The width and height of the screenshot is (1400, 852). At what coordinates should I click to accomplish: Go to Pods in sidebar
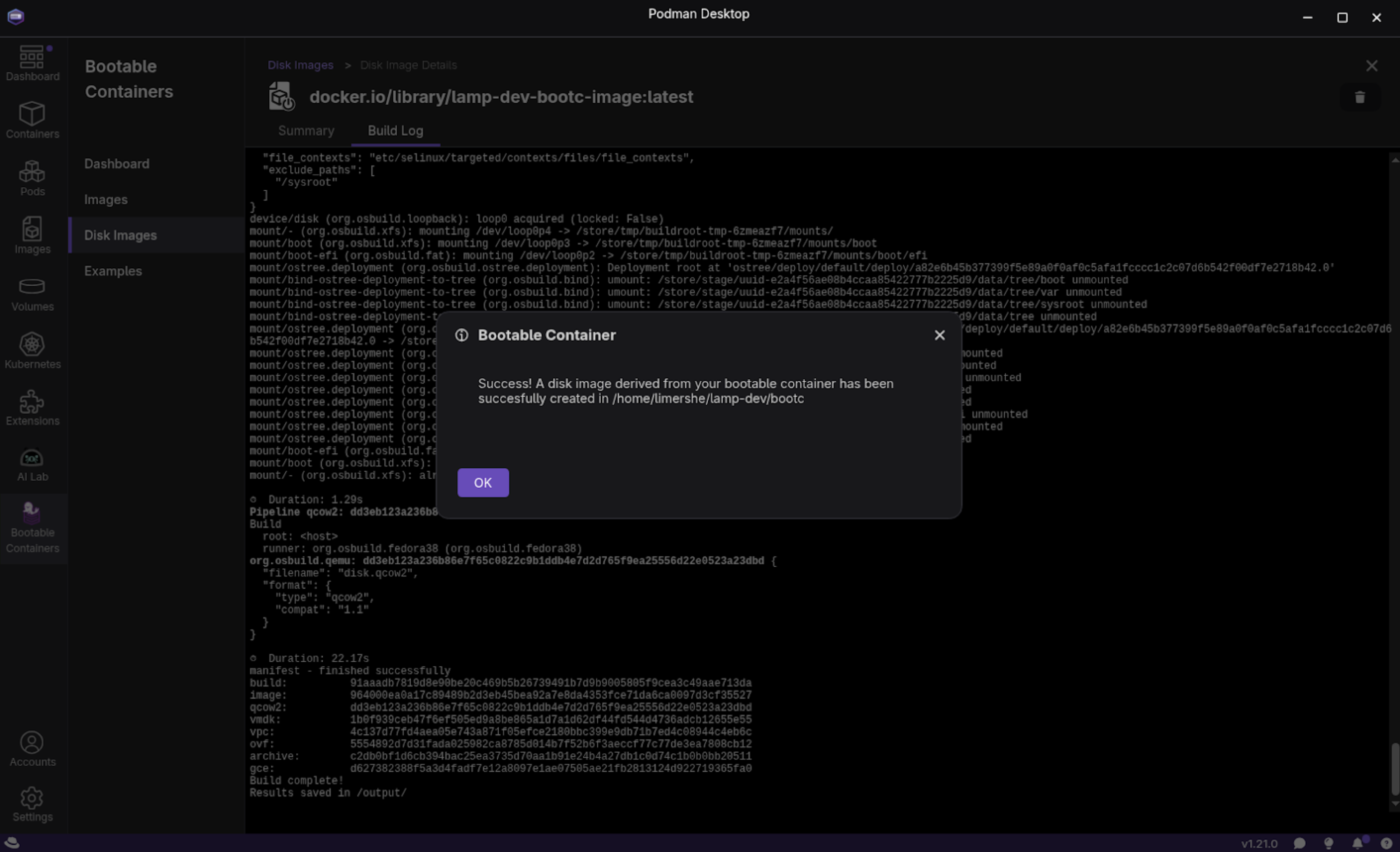pos(32,177)
